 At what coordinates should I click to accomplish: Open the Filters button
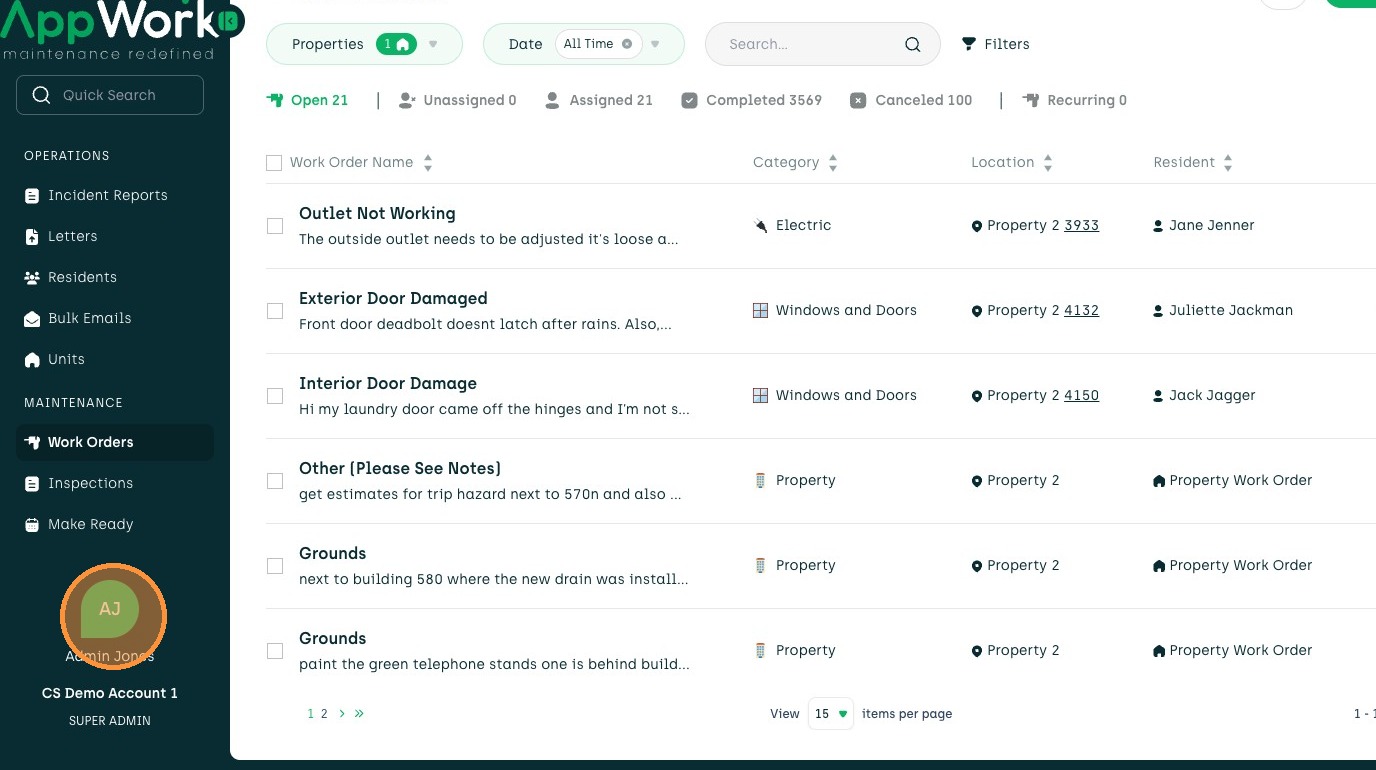995,44
